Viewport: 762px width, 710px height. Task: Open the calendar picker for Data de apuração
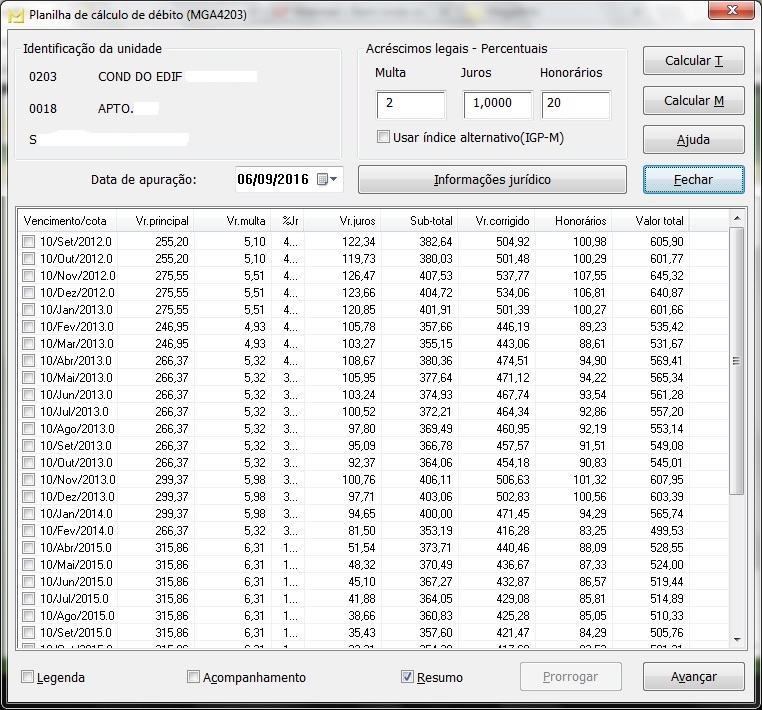(327, 180)
